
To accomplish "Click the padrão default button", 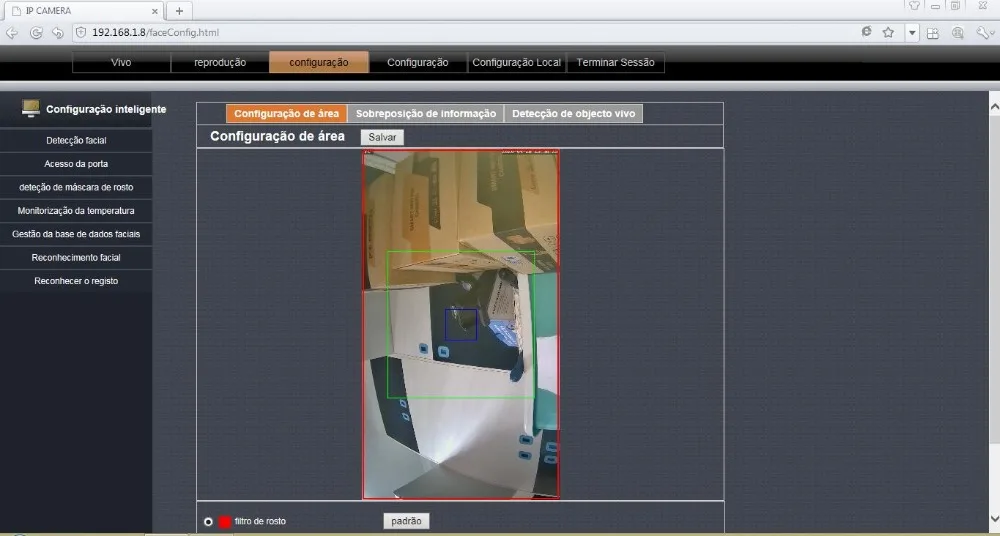I will (406, 521).
